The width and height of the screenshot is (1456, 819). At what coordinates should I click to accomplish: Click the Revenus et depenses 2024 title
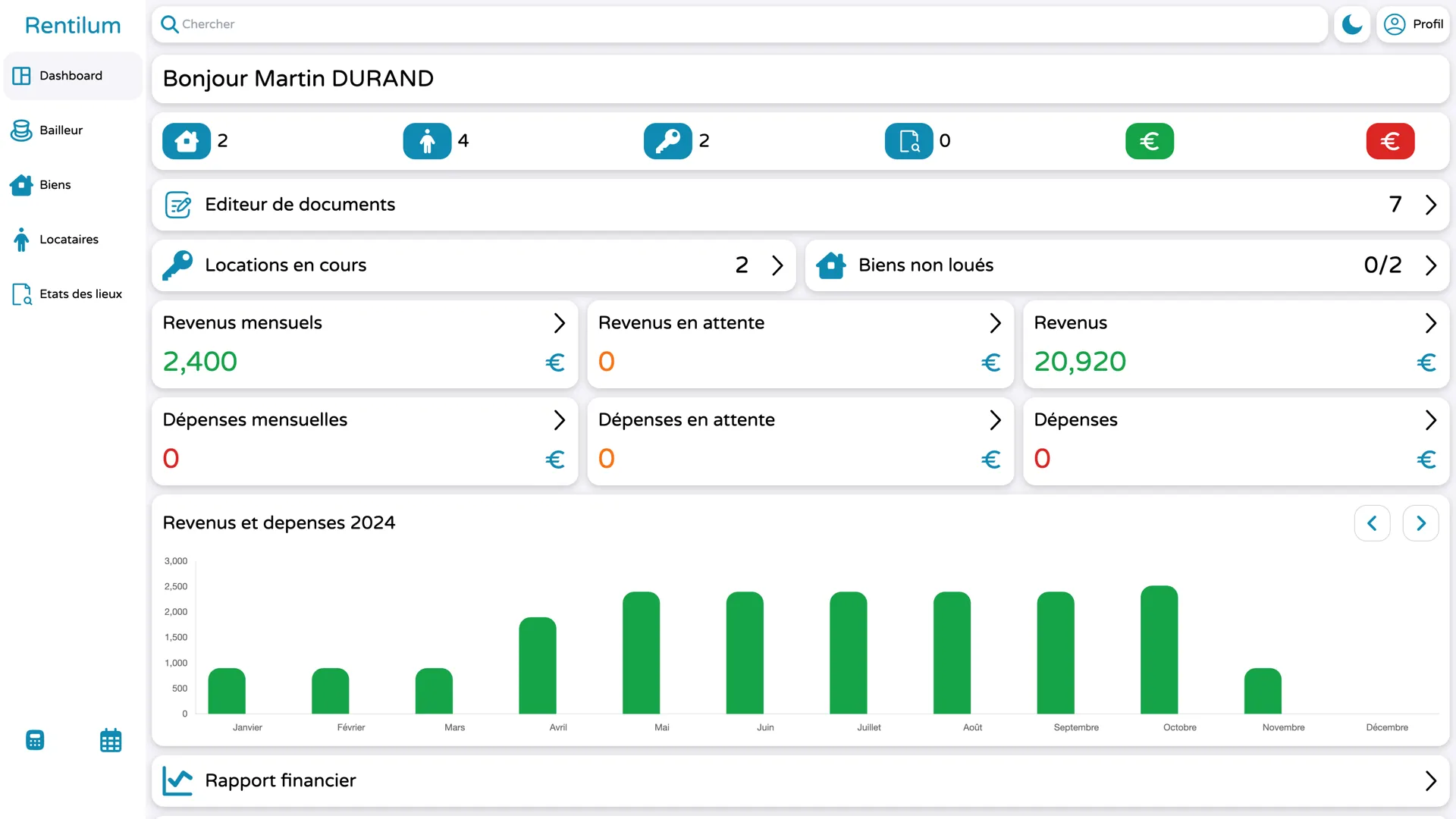[279, 523]
